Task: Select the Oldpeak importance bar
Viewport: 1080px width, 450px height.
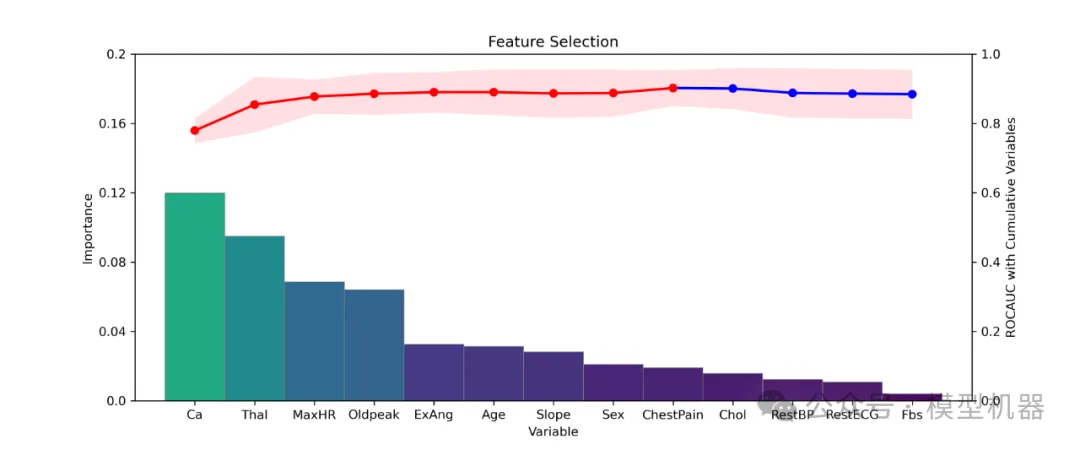Action: 374,345
